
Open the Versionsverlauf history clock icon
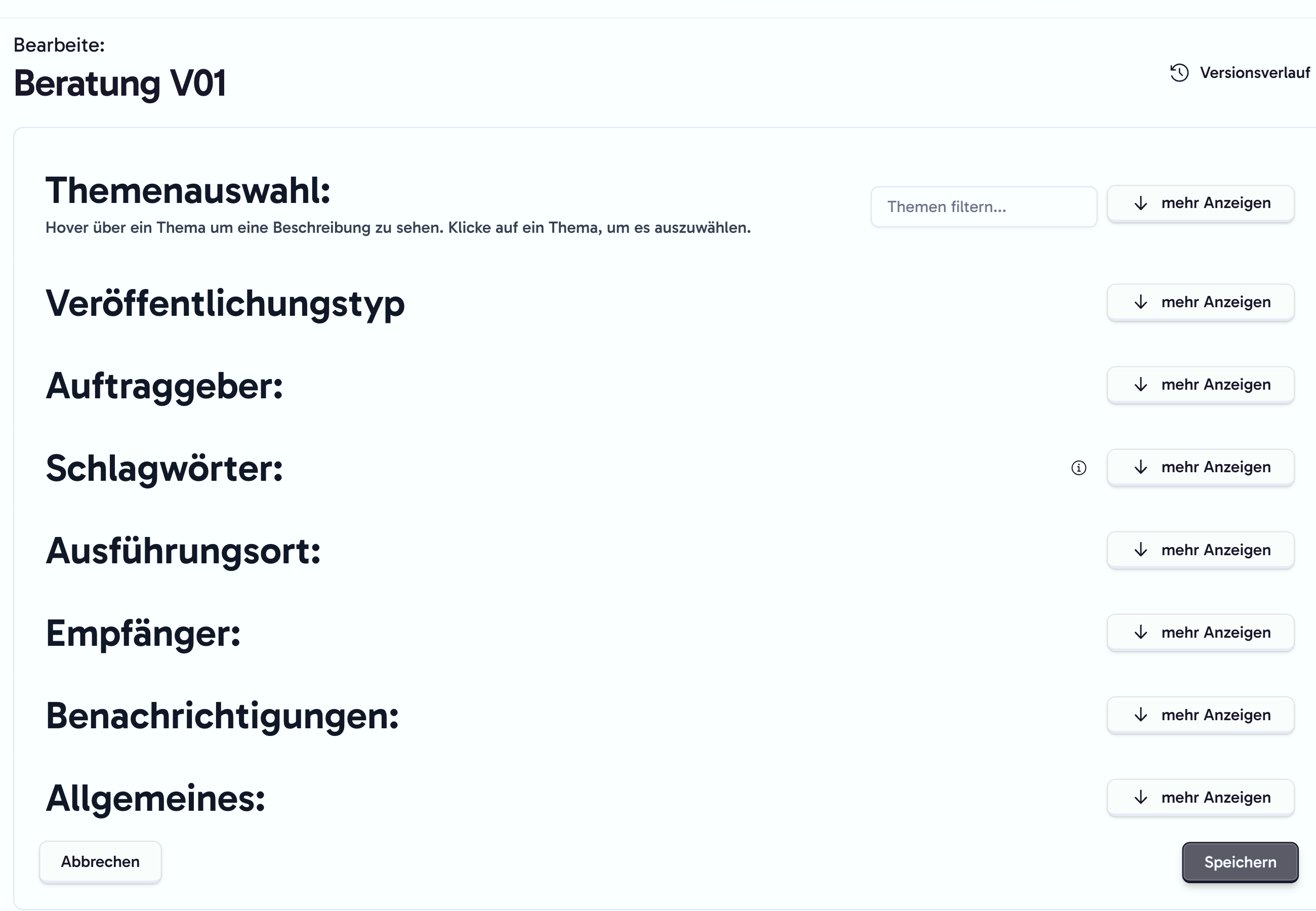click(1179, 73)
